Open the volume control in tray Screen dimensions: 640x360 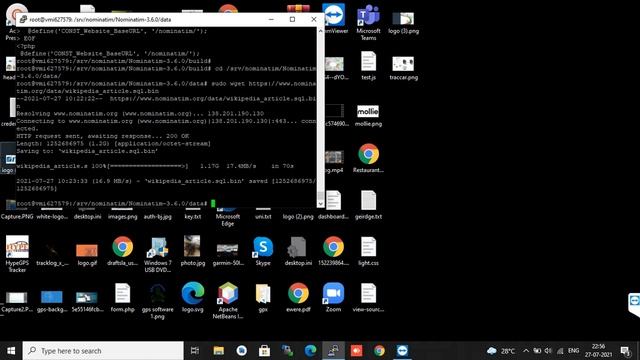click(x=549, y=351)
